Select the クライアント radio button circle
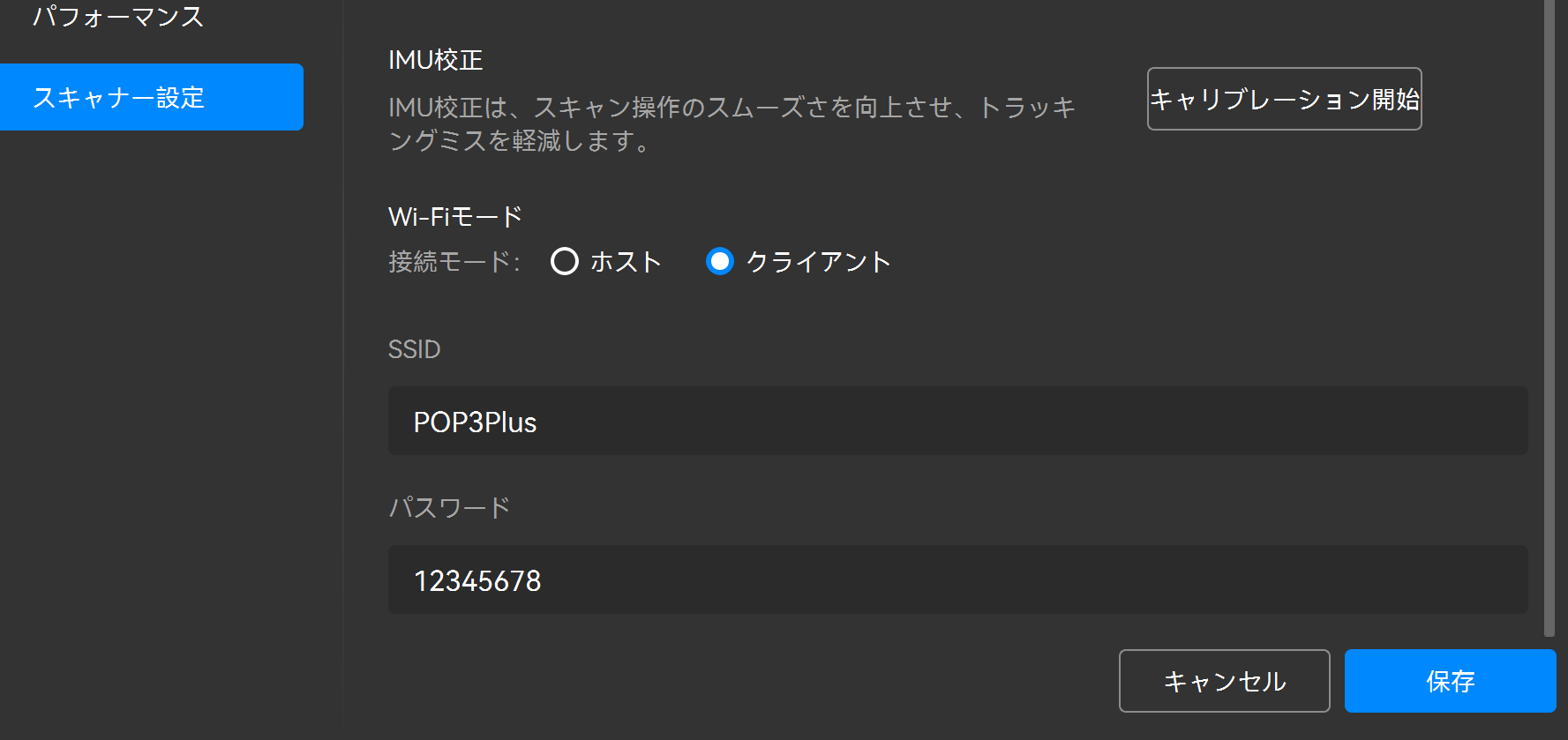1568x740 pixels. 720,261
